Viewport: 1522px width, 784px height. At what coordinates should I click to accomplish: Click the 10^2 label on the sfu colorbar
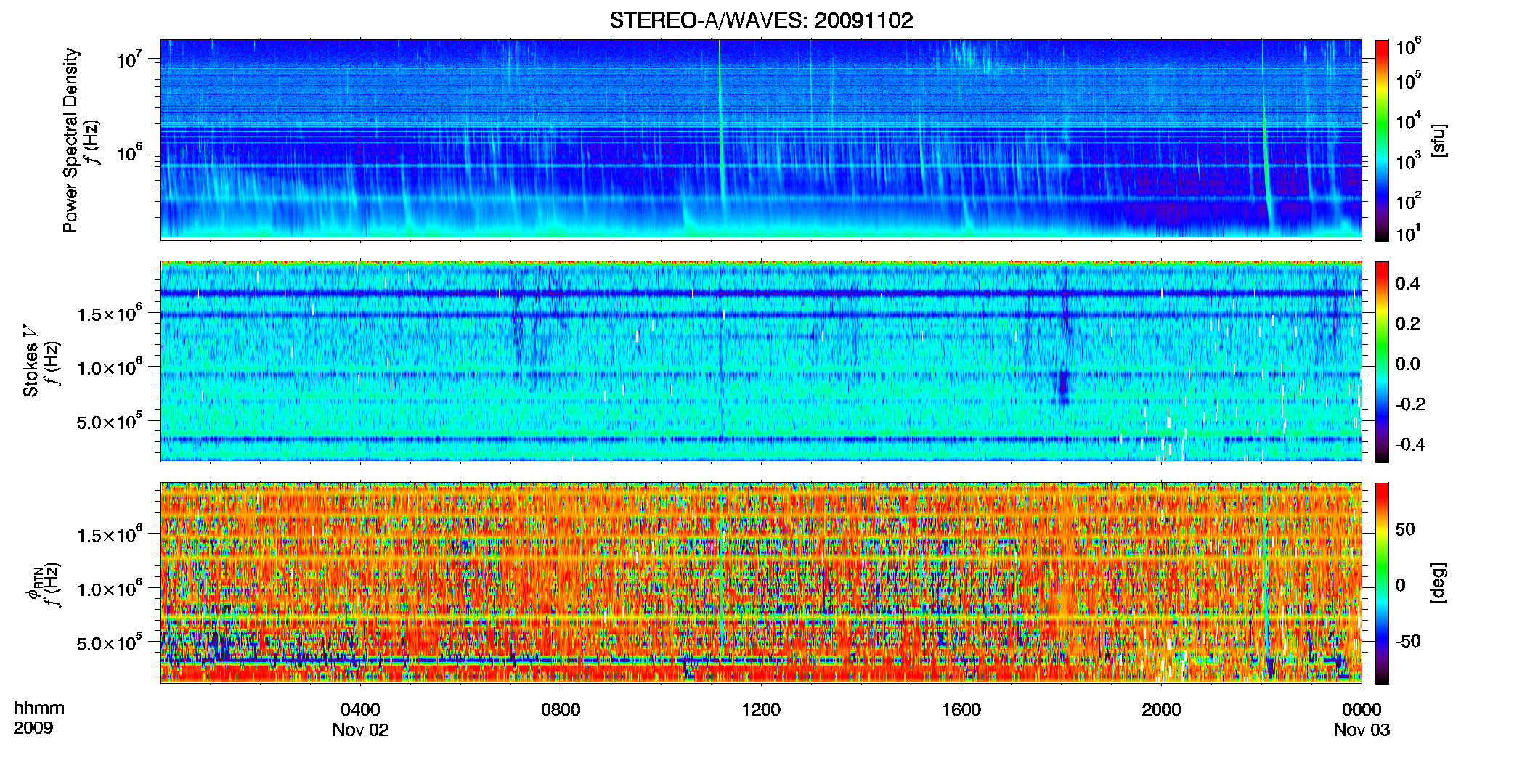coord(1409,200)
